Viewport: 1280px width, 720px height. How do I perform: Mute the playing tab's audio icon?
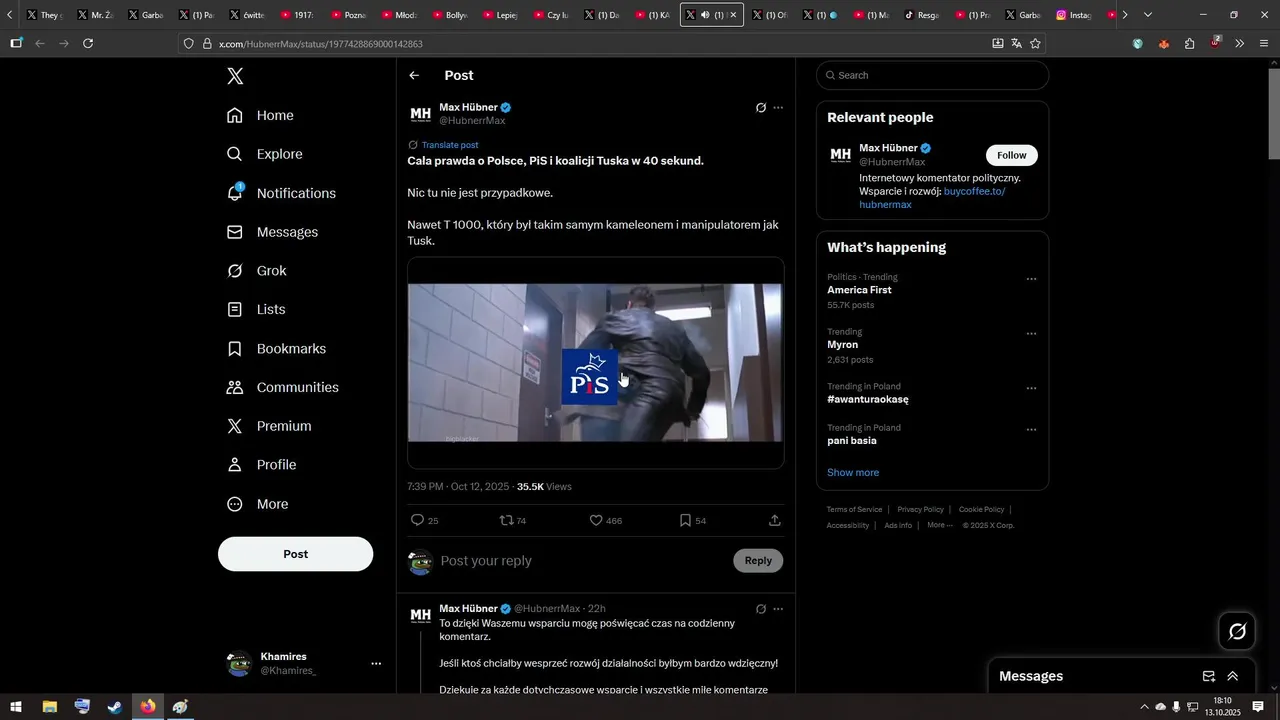click(x=706, y=15)
